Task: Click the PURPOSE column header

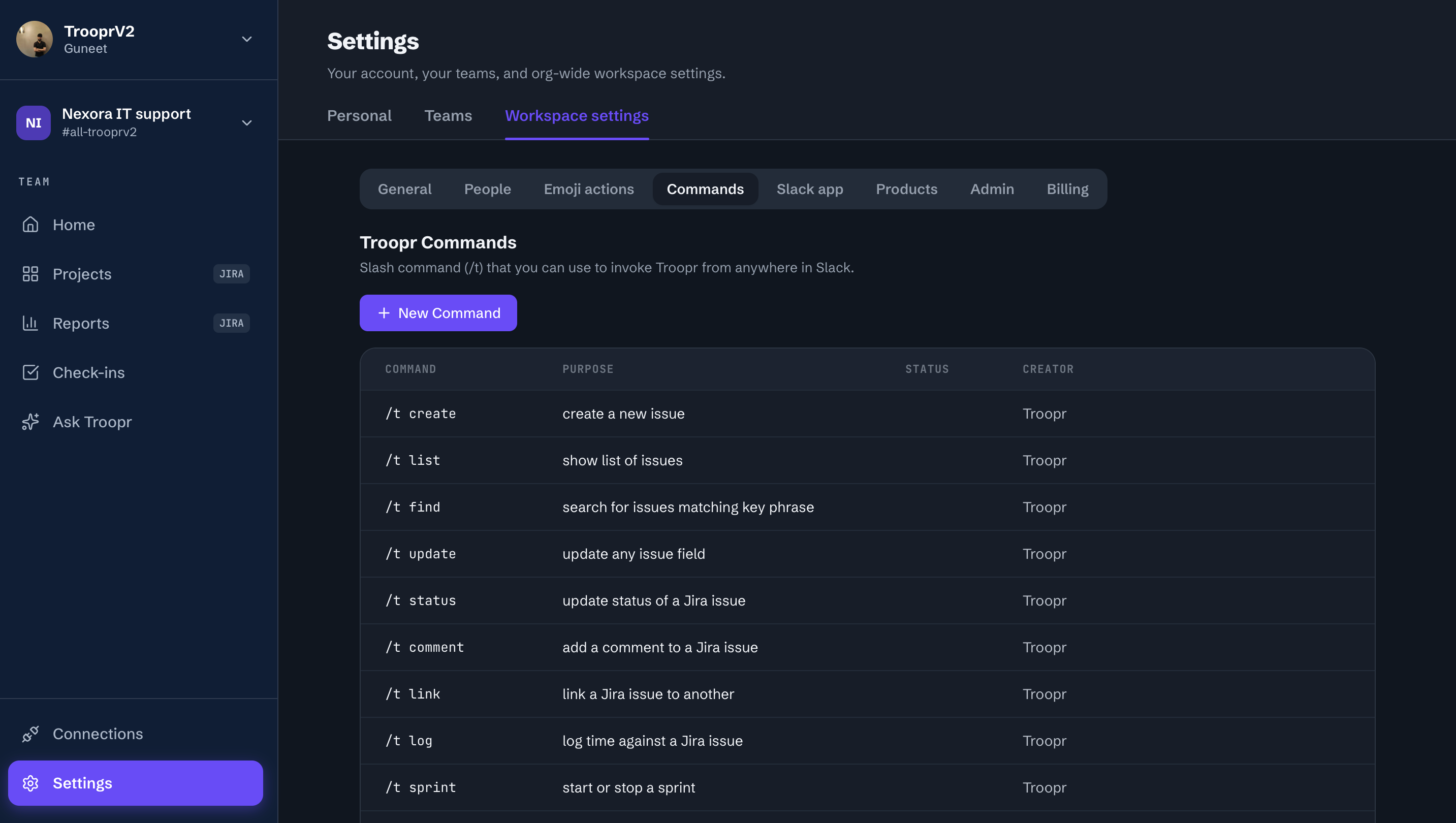Action: (588, 368)
